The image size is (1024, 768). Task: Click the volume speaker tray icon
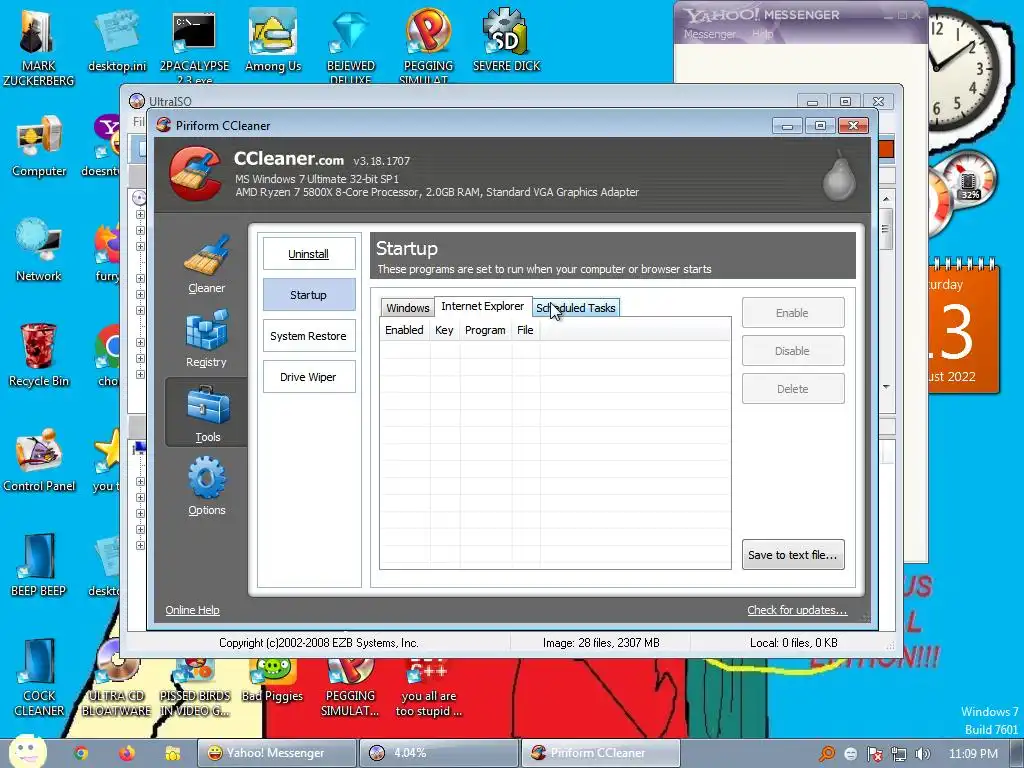[x=923, y=754]
